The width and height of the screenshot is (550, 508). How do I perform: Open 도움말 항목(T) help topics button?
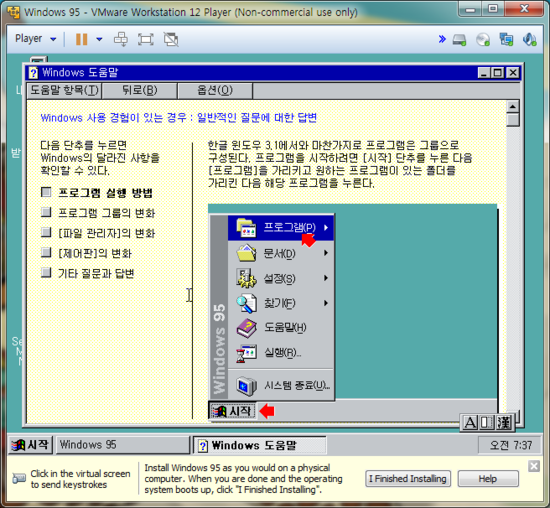[x=64, y=91]
